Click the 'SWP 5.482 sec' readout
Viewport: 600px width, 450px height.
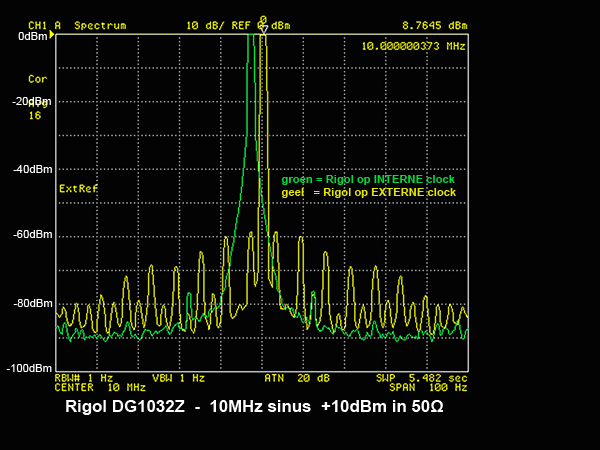421,378
